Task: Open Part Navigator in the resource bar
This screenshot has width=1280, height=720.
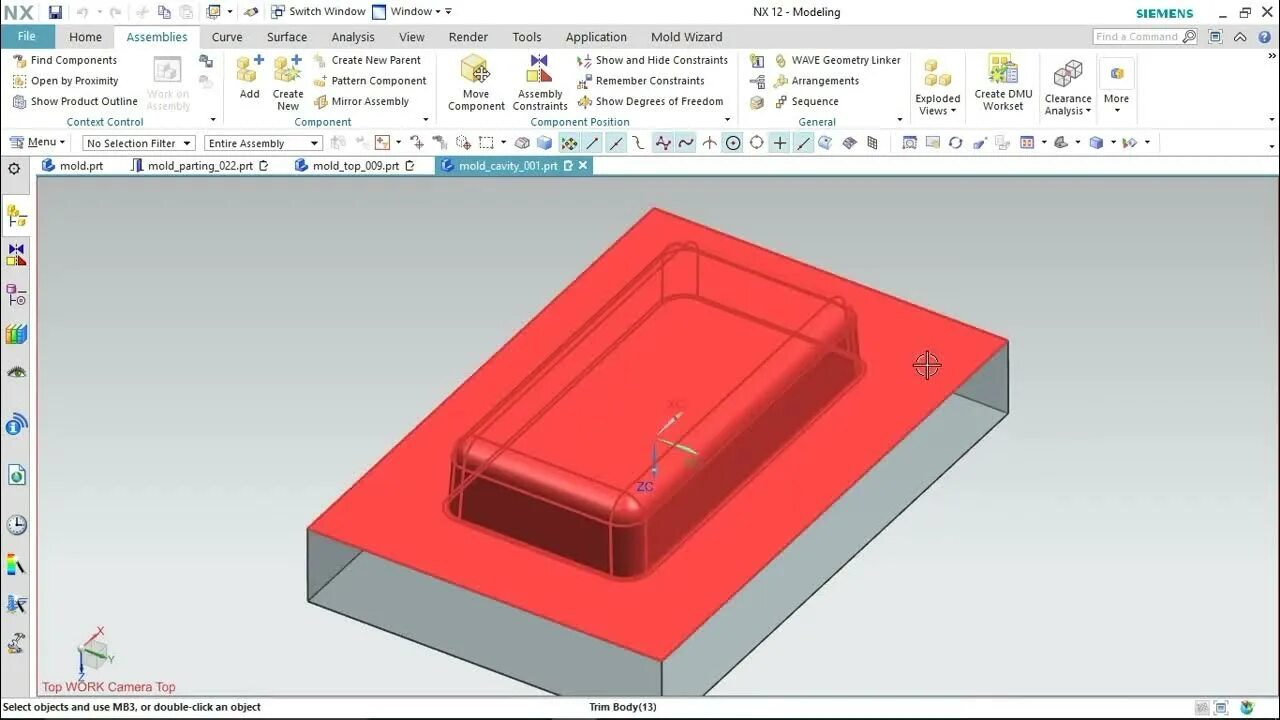Action: click(x=16, y=294)
